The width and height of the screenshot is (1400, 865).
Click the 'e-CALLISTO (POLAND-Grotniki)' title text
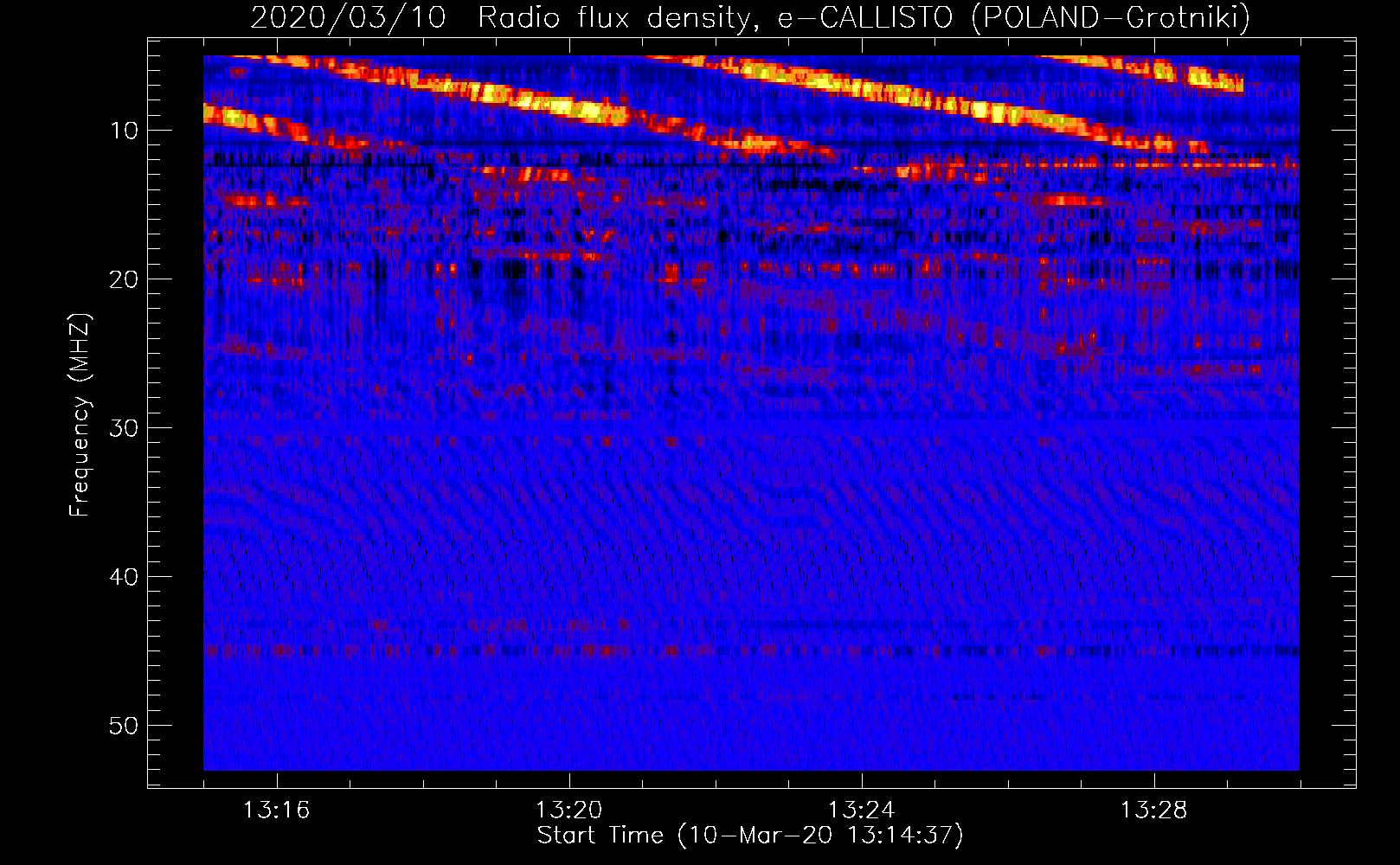tap(1014, 18)
